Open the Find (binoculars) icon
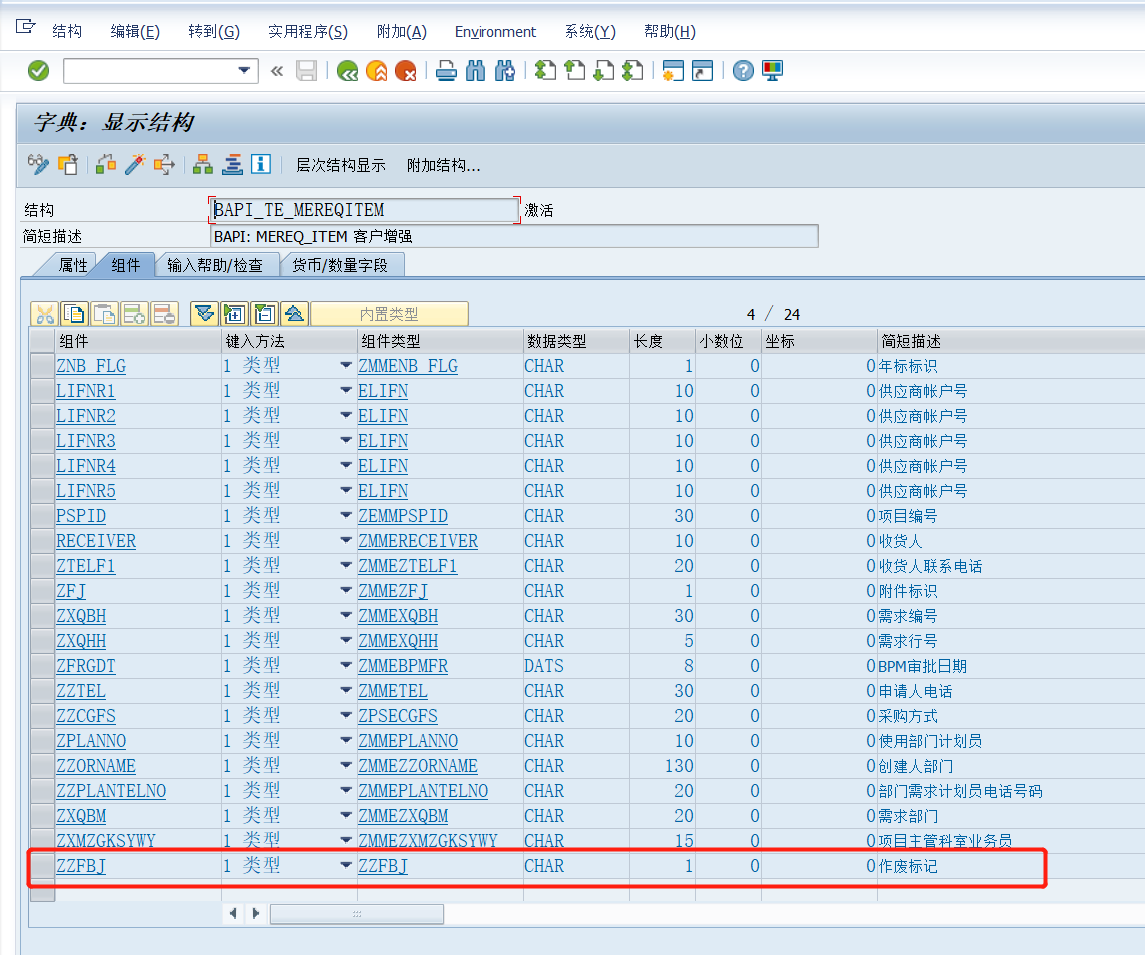 475,71
